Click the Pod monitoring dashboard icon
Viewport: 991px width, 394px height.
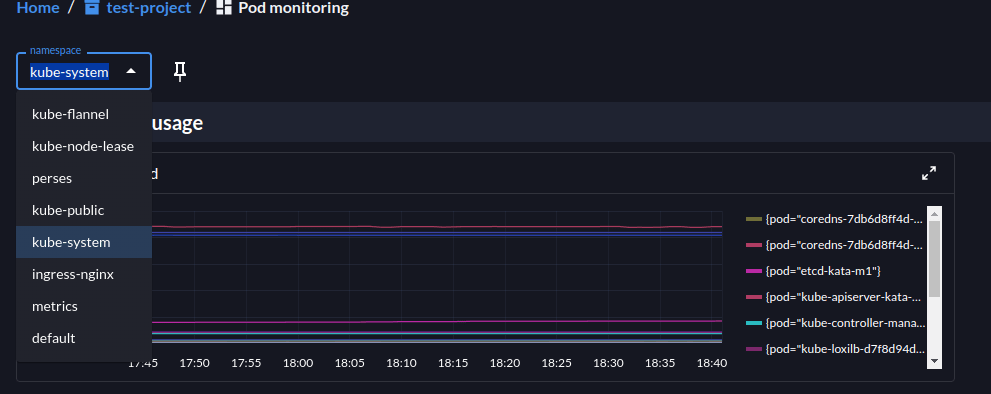(x=224, y=8)
